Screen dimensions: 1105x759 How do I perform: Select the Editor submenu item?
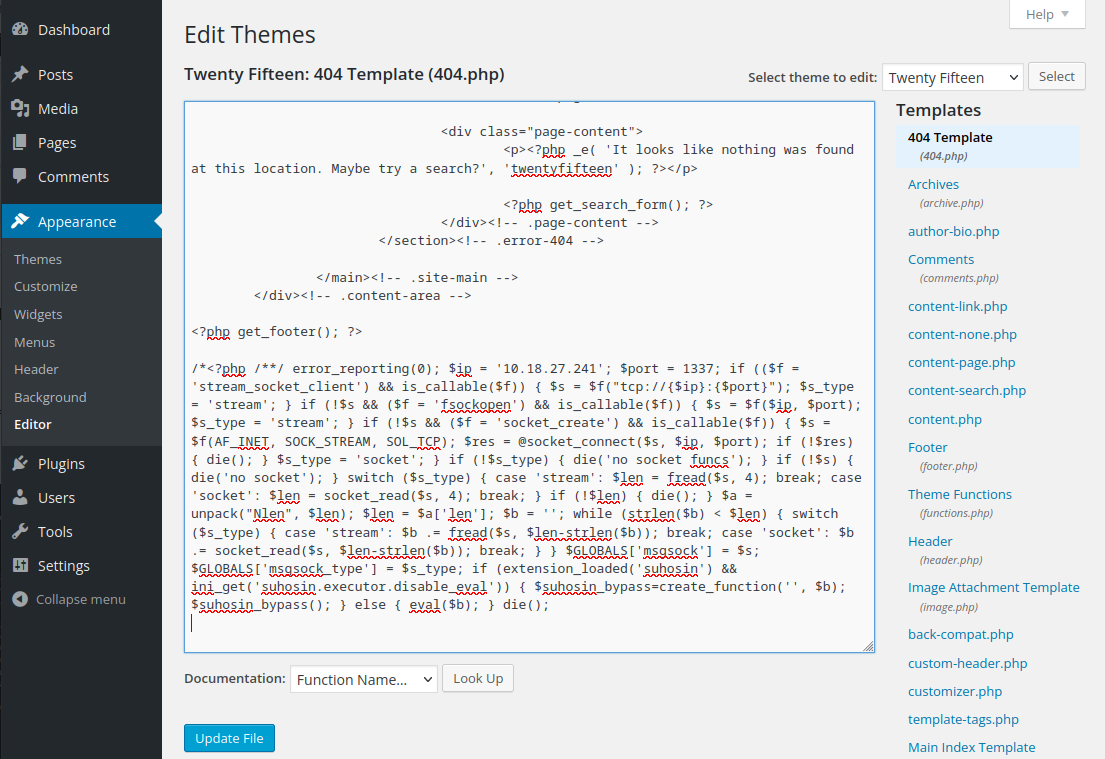pyautogui.click(x=32, y=424)
